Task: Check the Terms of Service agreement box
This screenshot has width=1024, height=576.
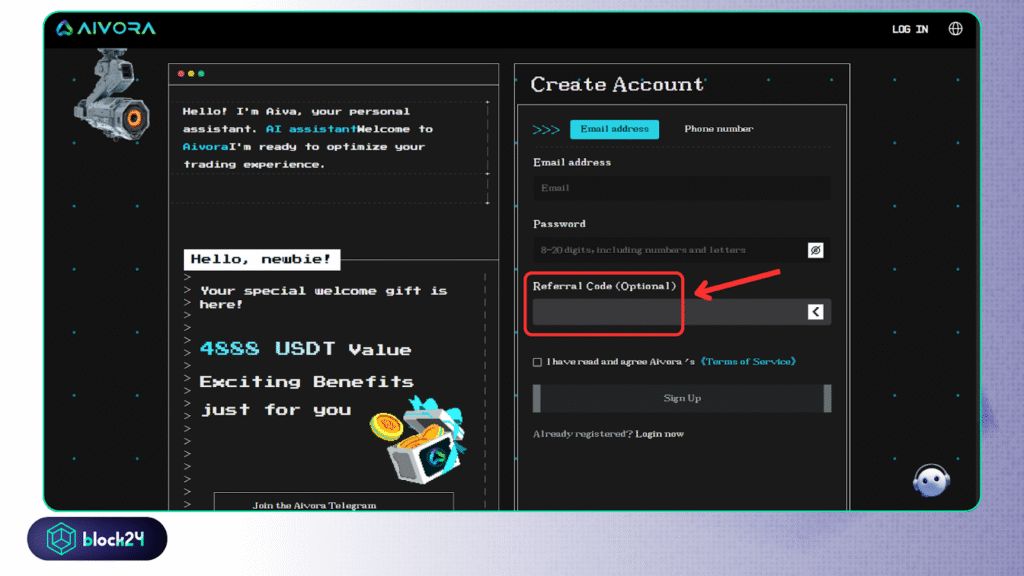Action: (x=538, y=362)
